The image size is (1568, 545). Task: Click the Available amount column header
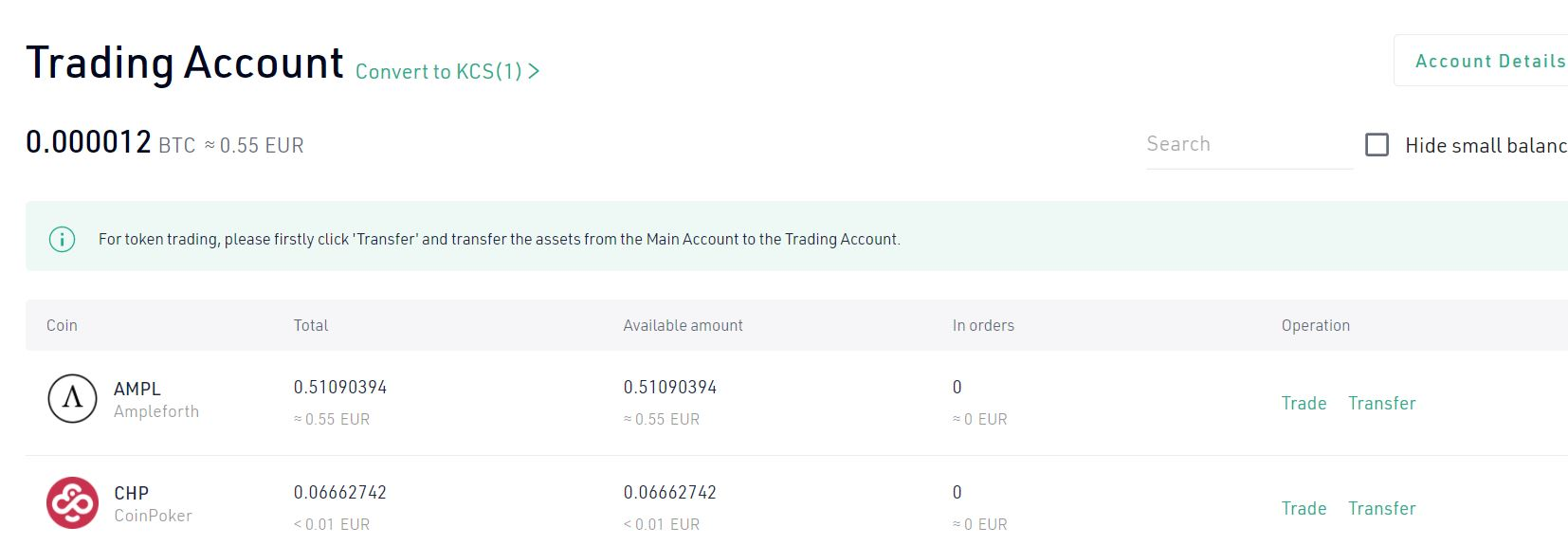pyautogui.click(x=683, y=325)
